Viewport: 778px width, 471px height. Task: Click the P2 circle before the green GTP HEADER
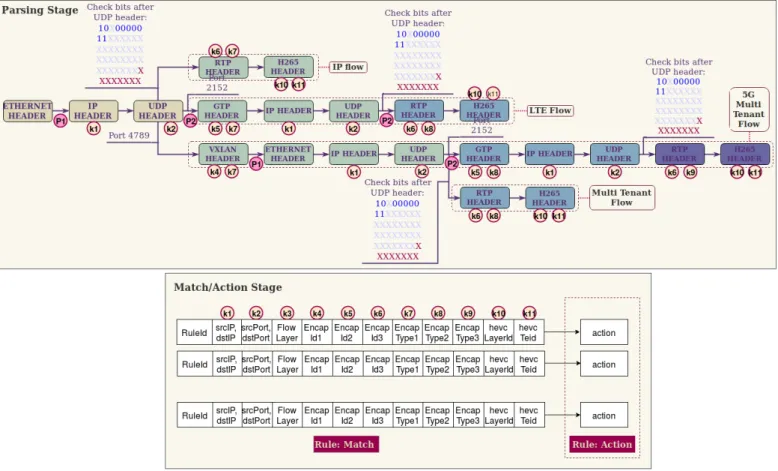pyautogui.click(x=191, y=121)
